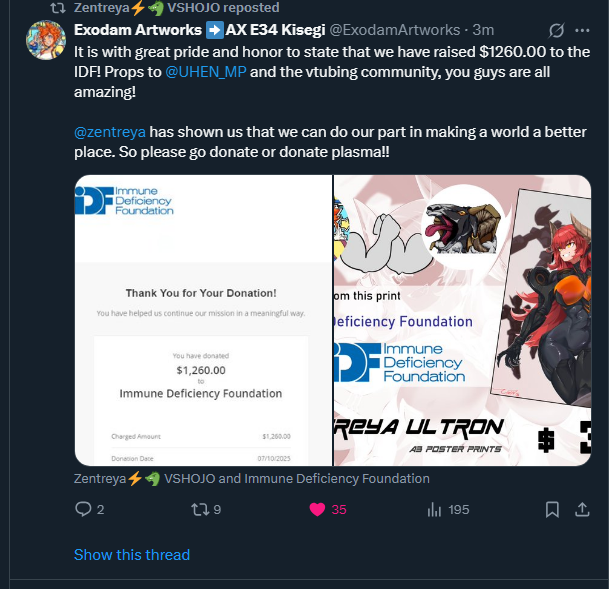Open the Zentreya Ultron poster image
Screen dimensions: 609x589
click(x=463, y=320)
